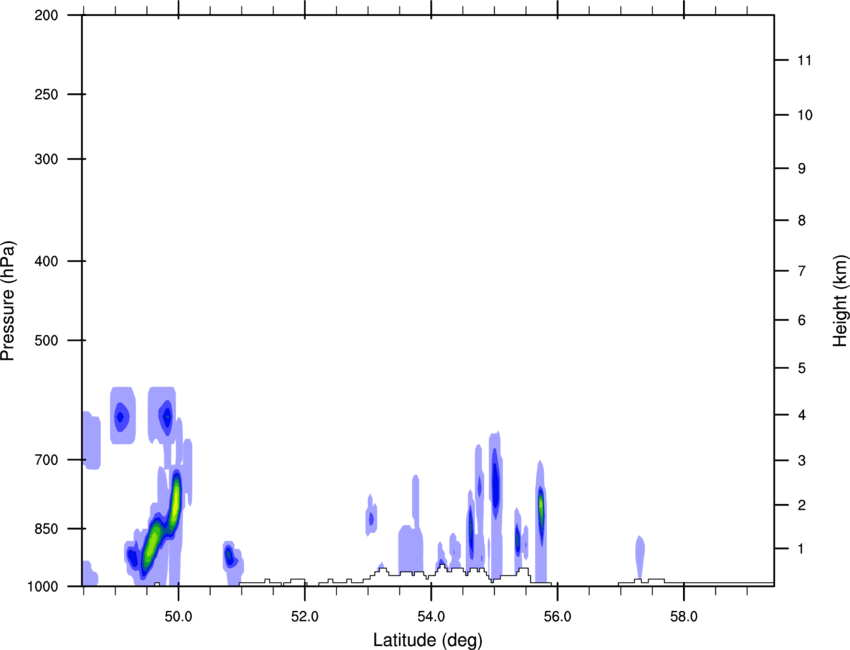850x650 pixels.
Task: Click the 1 km height label
Action: [x=801, y=549]
